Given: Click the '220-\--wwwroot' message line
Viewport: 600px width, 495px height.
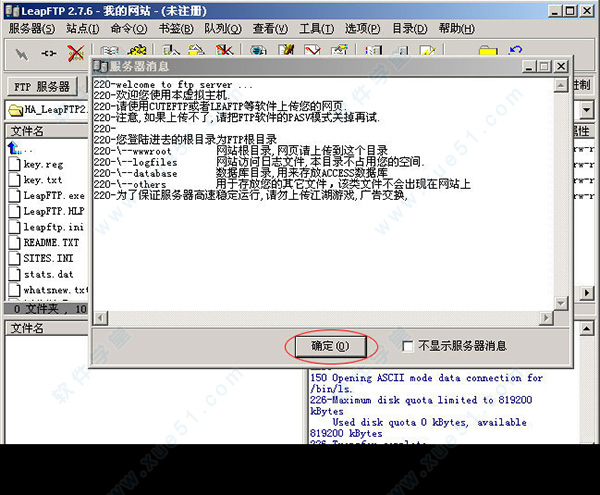Looking at the screenshot, I should pyautogui.click(x=241, y=151).
